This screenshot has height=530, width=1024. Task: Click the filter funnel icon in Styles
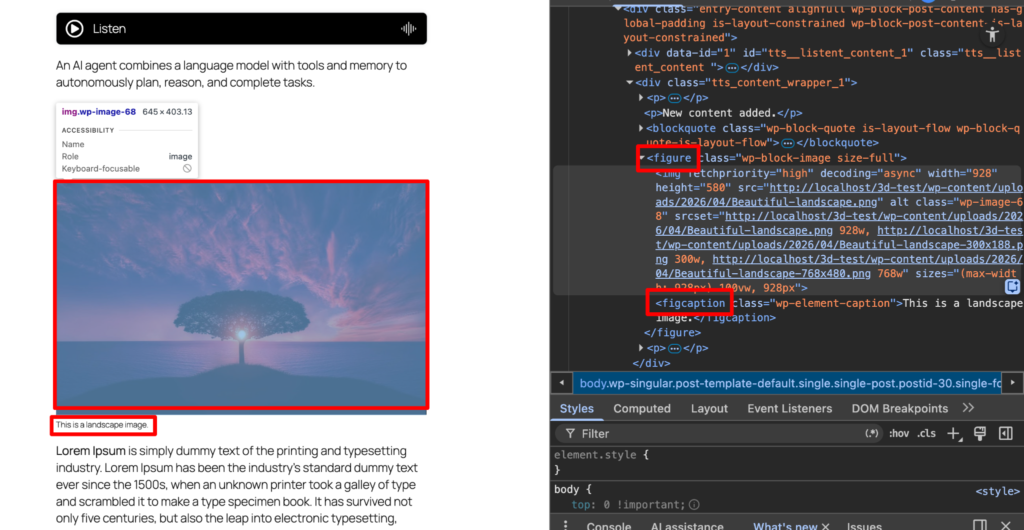pyautogui.click(x=570, y=433)
